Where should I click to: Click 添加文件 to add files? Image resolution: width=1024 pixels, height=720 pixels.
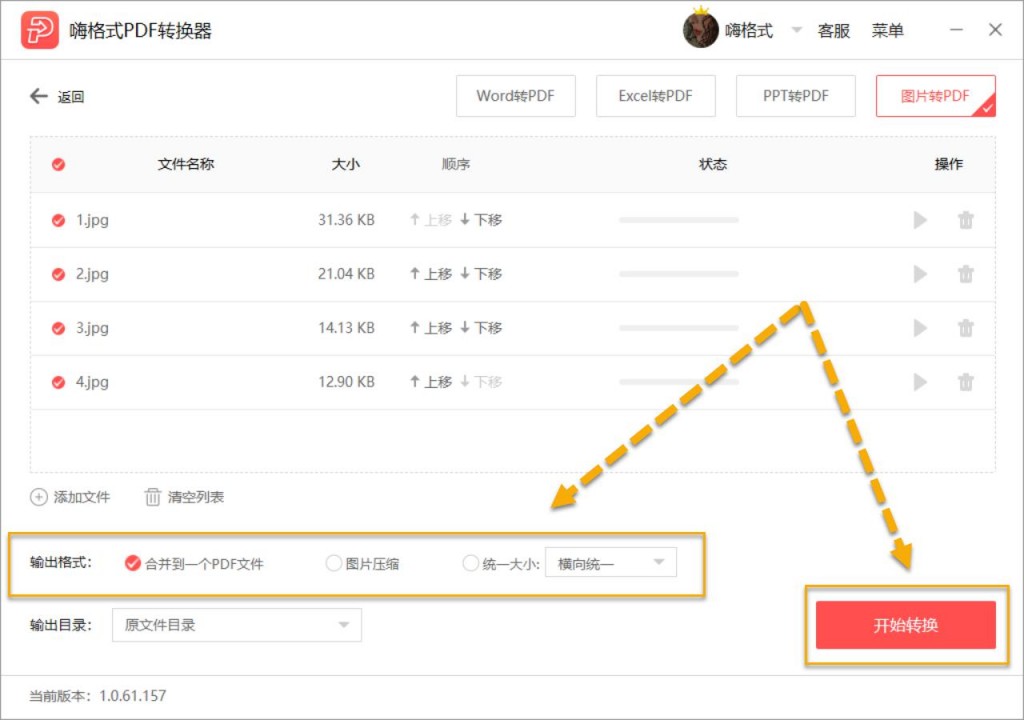[x=82, y=497]
